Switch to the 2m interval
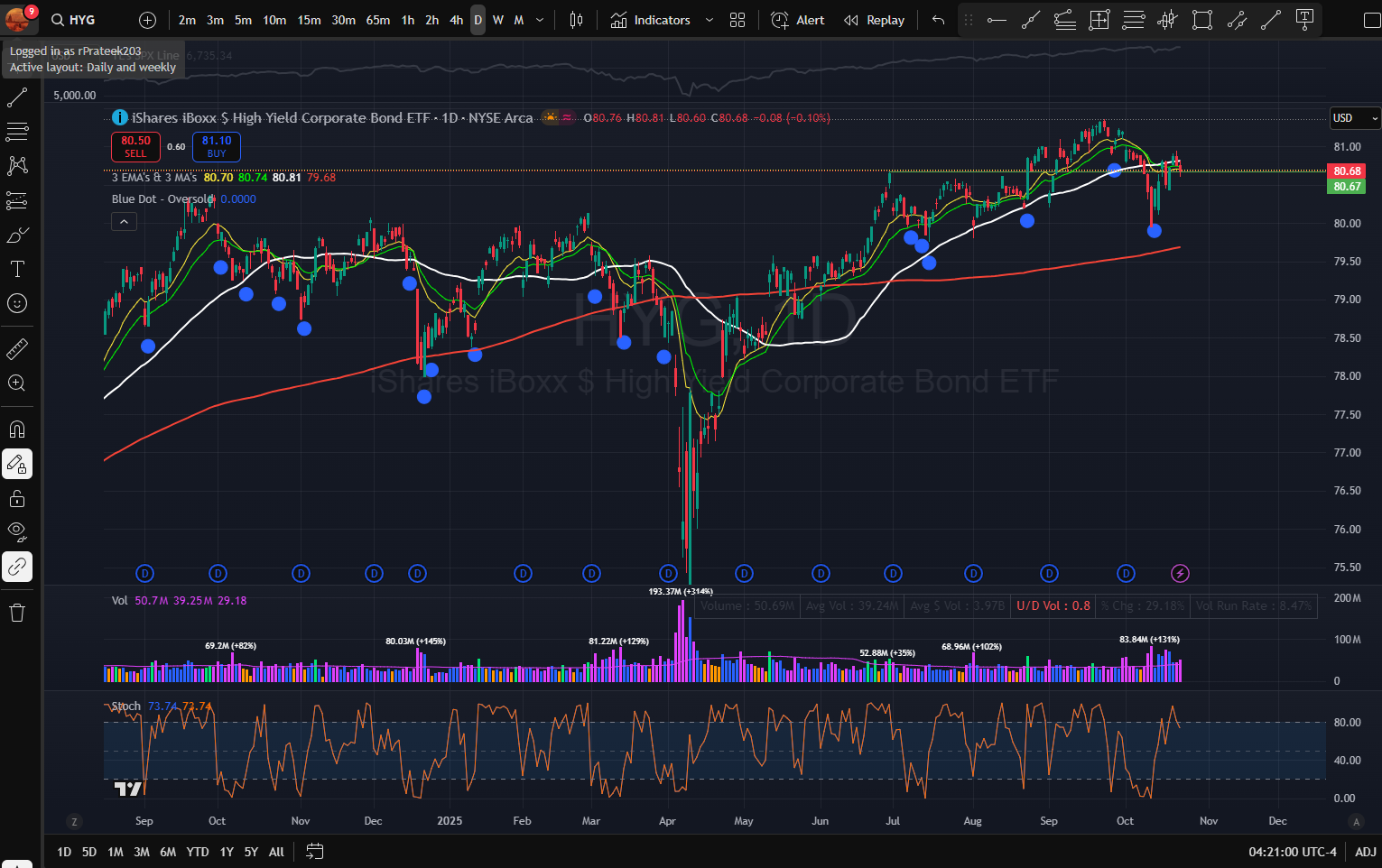 pyautogui.click(x=187, y=20)
